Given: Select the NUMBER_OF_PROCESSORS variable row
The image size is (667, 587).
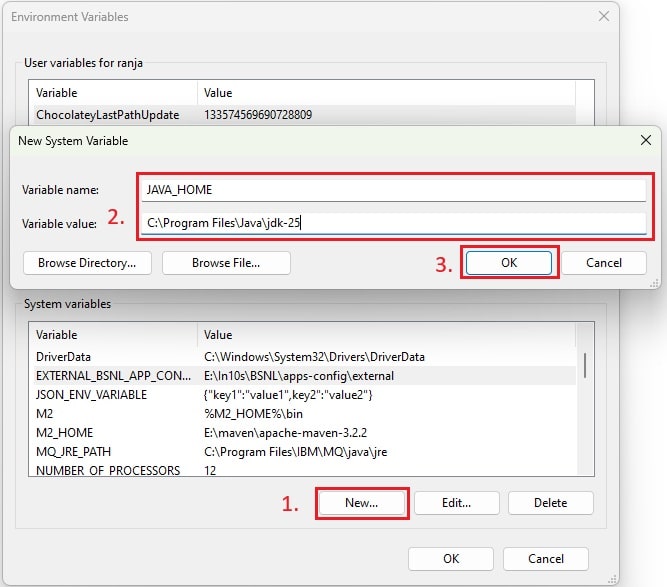Looking at the screenshot, I should tap(305, 470).
